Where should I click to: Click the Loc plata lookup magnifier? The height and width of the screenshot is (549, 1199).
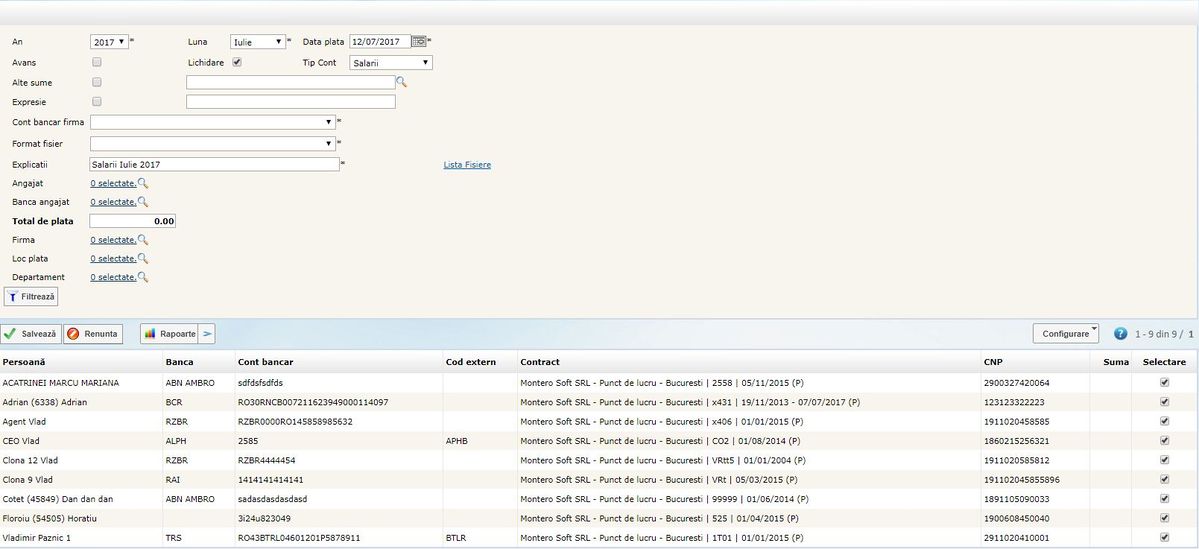(143, 259)
